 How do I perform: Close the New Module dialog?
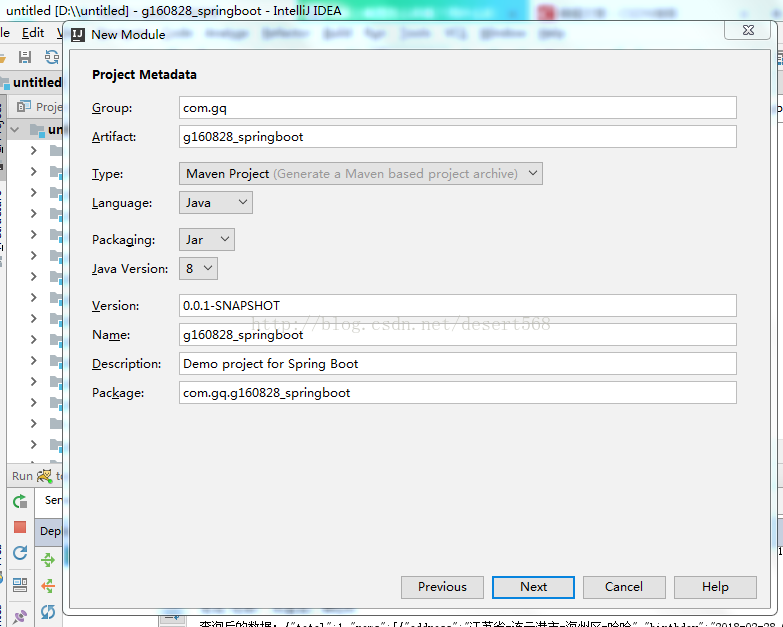coord(748,30)
